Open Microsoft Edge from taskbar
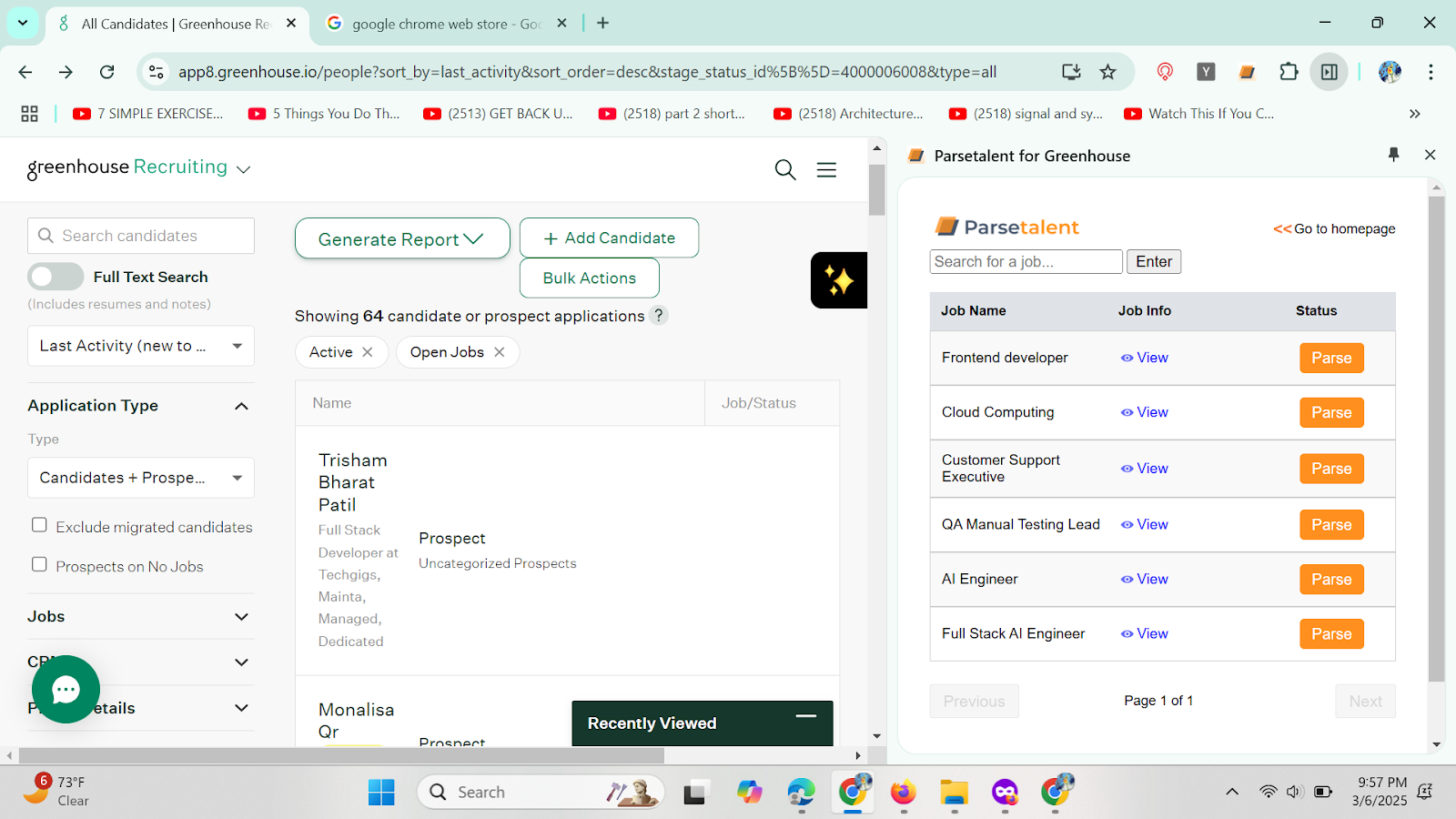Viewport: 1456px width, 819px height. pyautogui.click(x=801, y=793)
